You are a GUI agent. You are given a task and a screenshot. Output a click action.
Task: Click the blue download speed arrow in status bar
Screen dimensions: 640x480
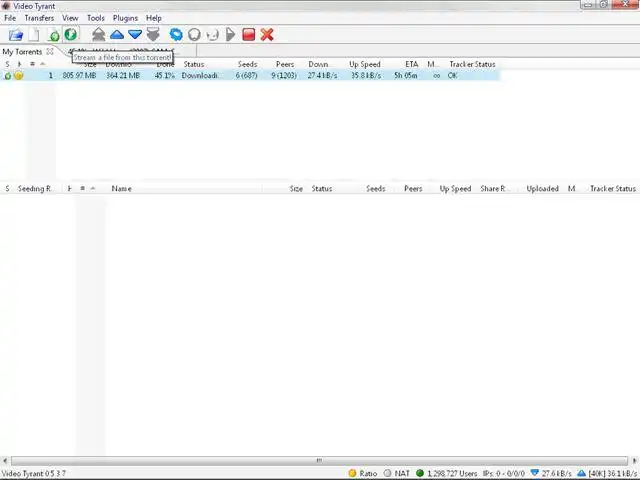point(535,473)
